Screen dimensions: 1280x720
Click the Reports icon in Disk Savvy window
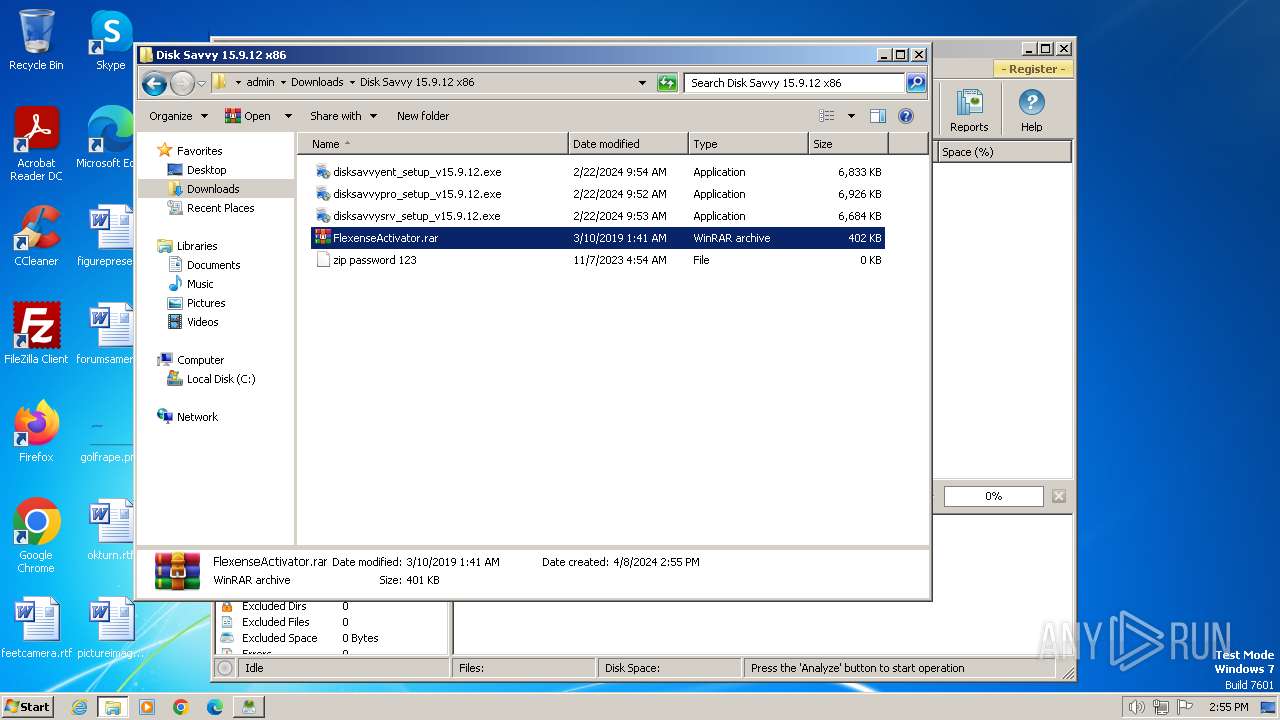click(x=969, y=110)
